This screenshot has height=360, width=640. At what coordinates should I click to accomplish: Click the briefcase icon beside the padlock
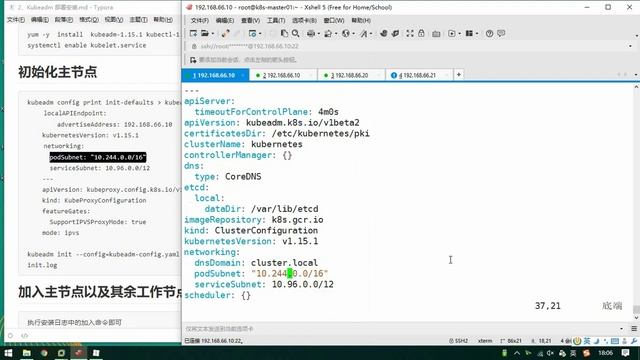tap(436, 34)
